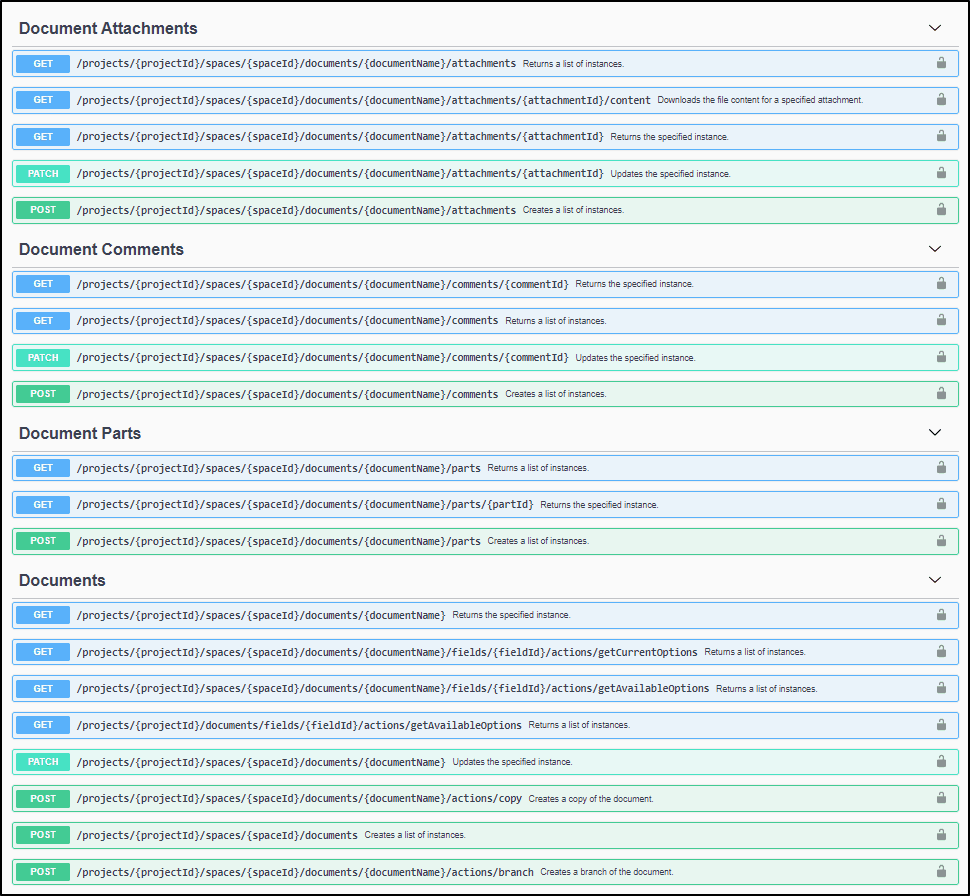Collapse the Document Comments section chevron

point(935,249)
